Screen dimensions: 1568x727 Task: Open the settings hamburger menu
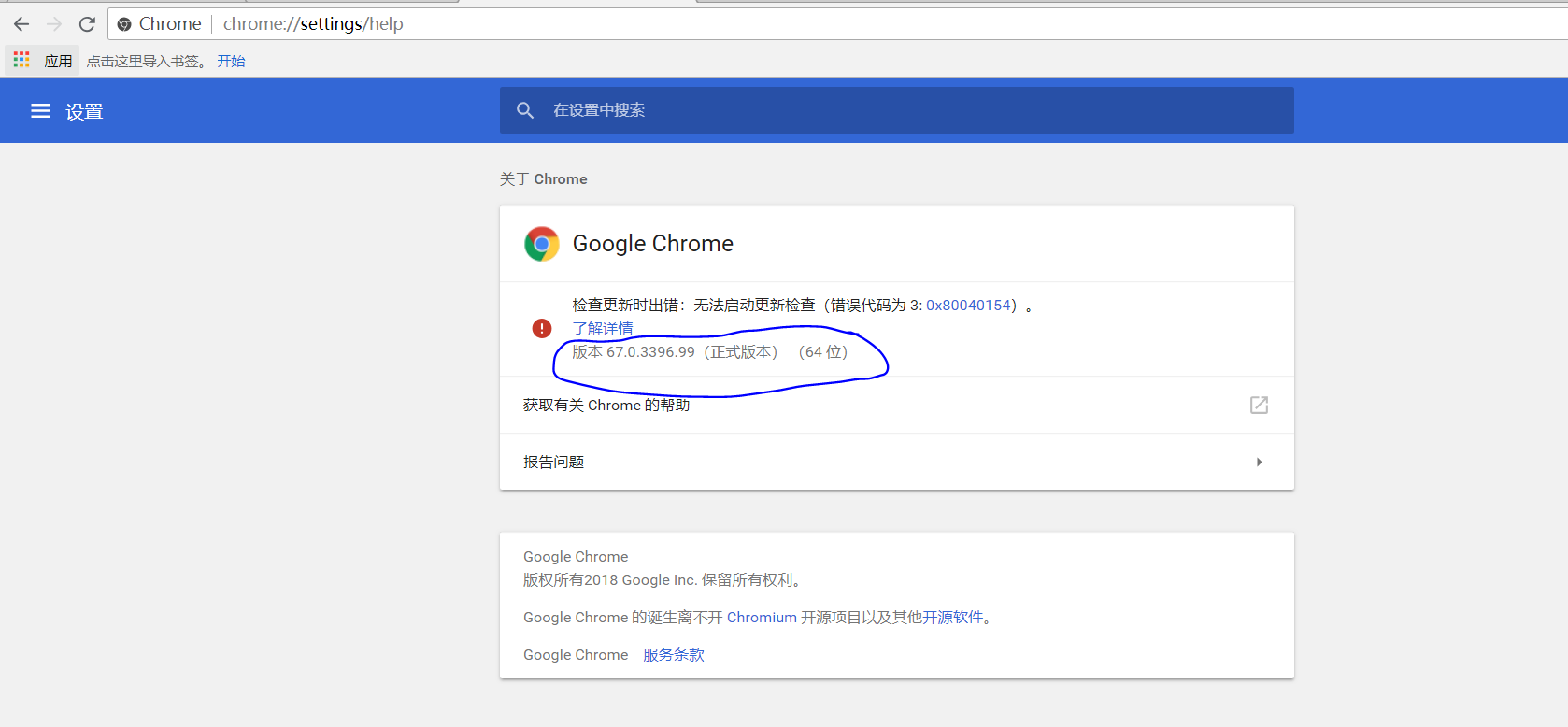tap(40, 111)
